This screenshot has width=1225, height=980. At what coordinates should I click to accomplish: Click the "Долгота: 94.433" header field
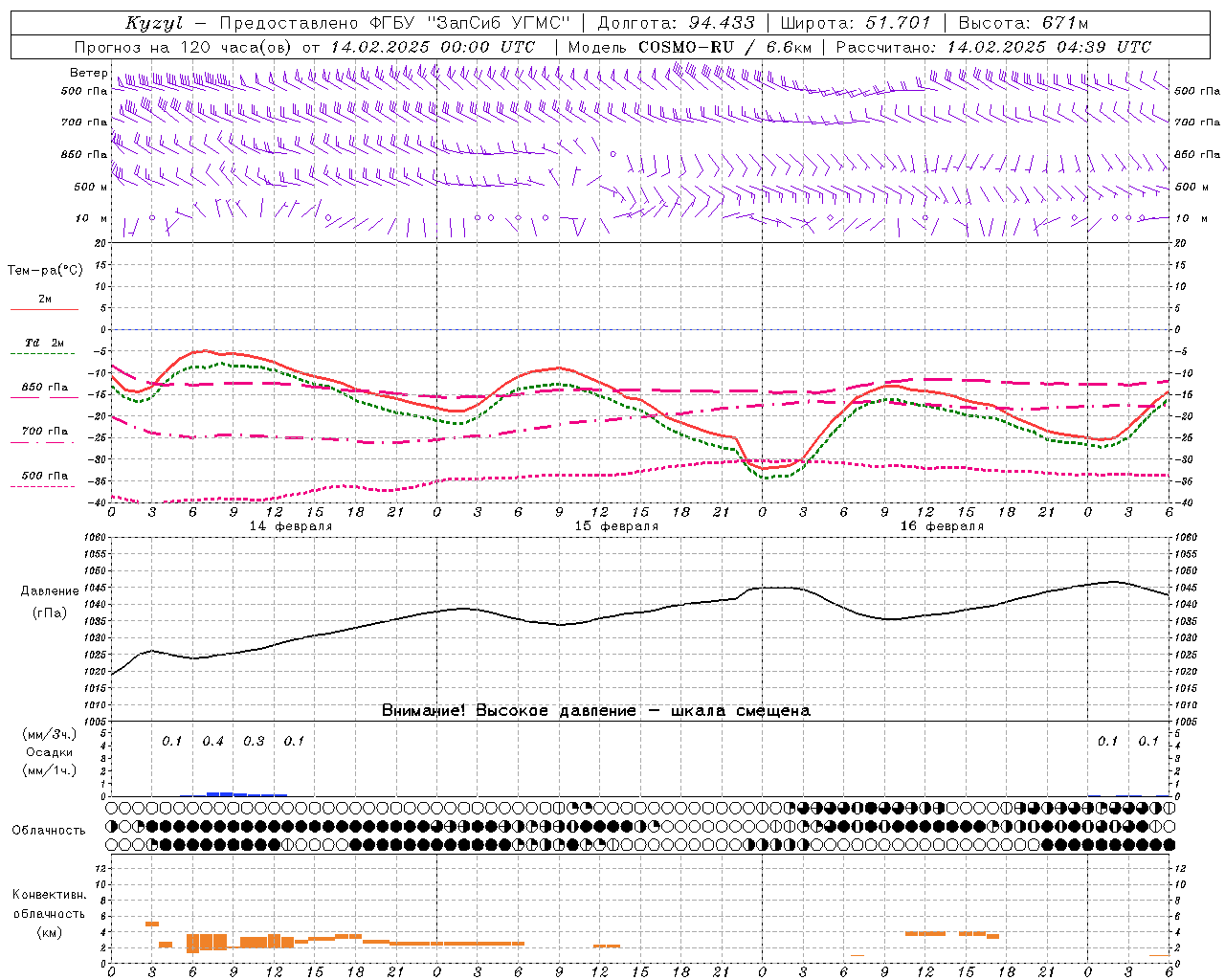click(x=676, y=23)
